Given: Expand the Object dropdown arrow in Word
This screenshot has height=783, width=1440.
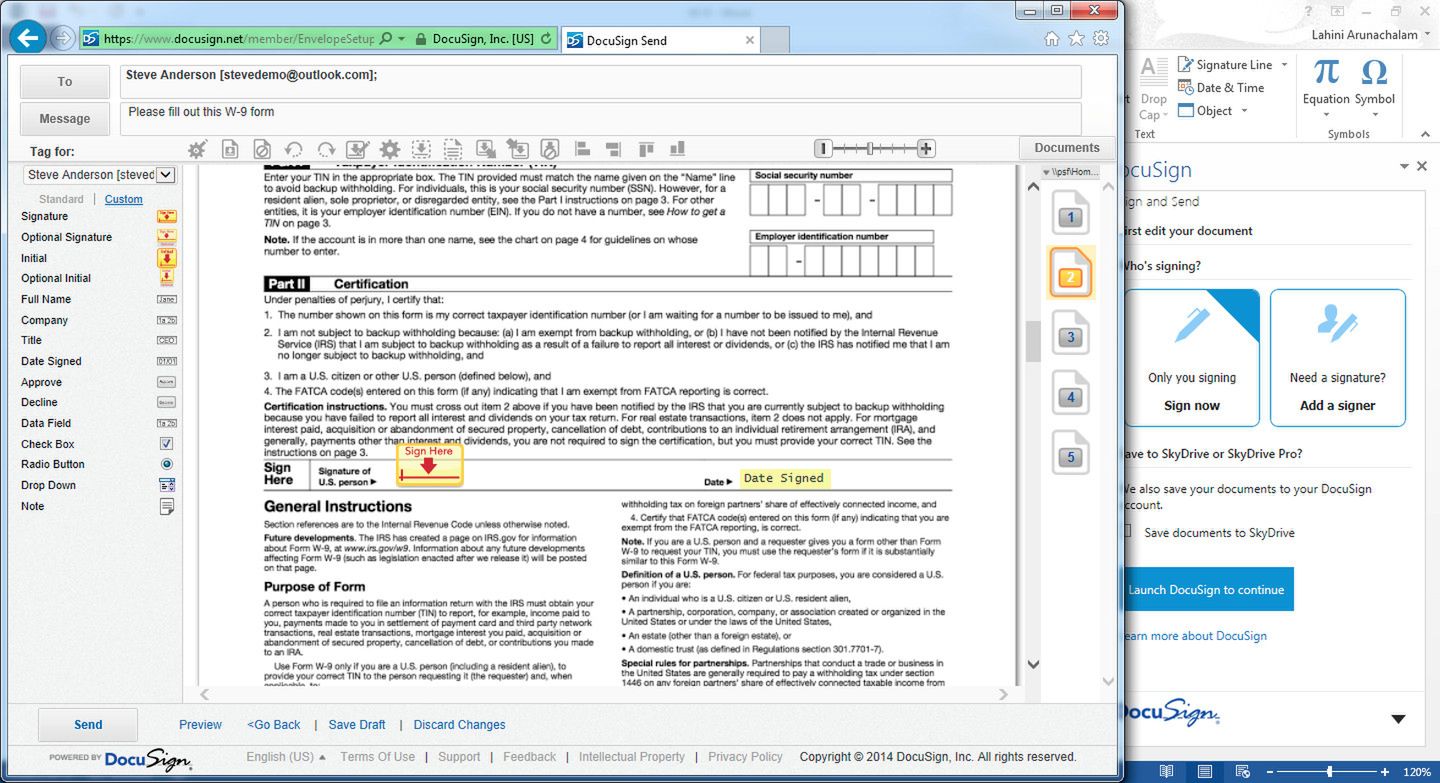Looking at the screenshot, I should [1245, 111].
